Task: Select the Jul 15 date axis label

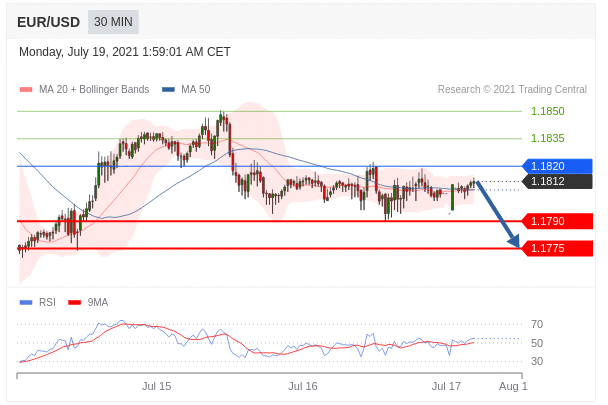Action: point(157,386)
